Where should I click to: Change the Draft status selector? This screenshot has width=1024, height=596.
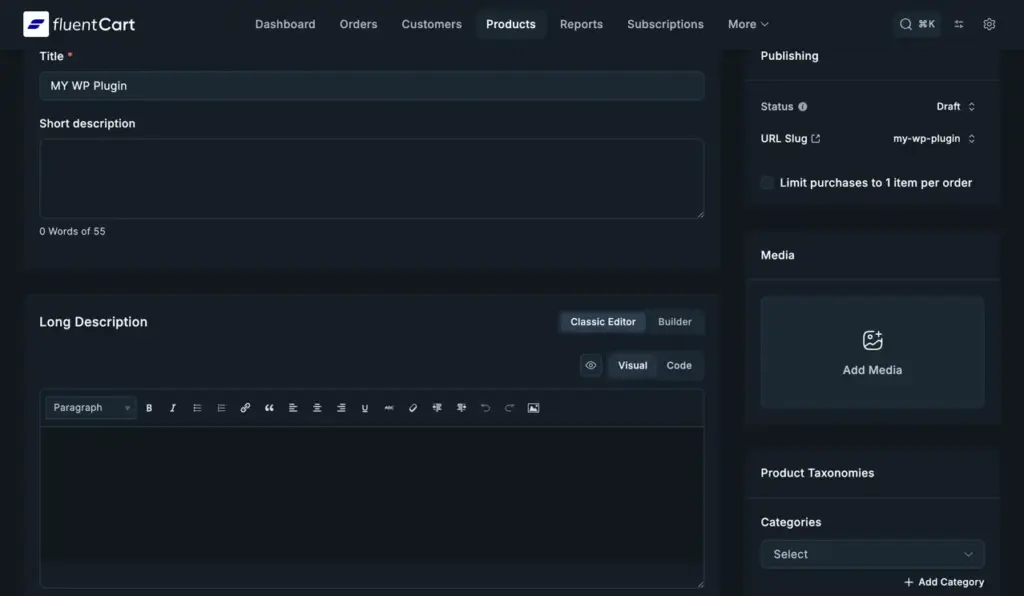pyautogui.click(x=955, y=107)
